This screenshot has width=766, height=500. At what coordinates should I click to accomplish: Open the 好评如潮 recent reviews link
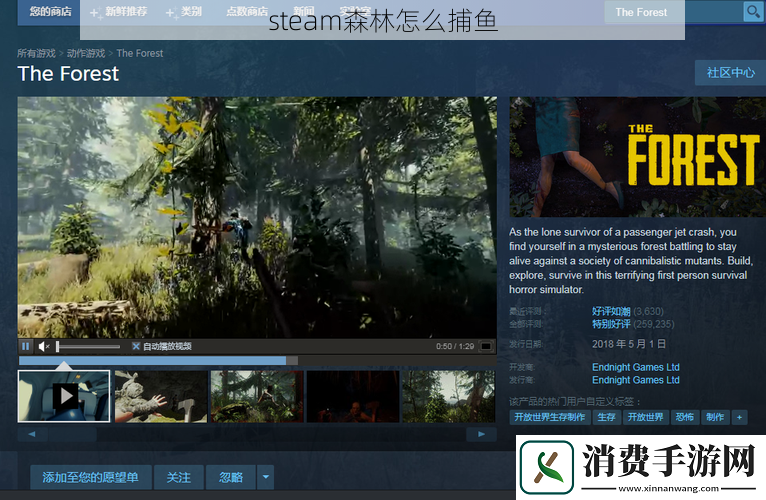pos(611,311)
